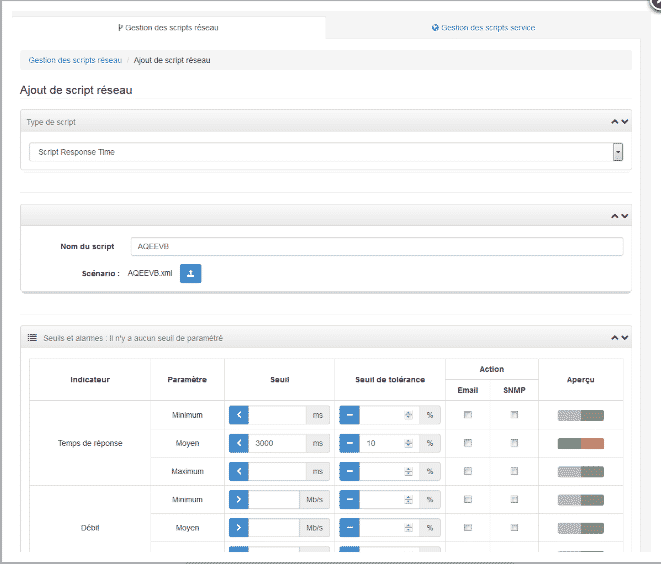Toggle SNMP checkbox for Temps de réponse Moyen
The height and width of the screenshot is (564, 661).
point(514,443)
